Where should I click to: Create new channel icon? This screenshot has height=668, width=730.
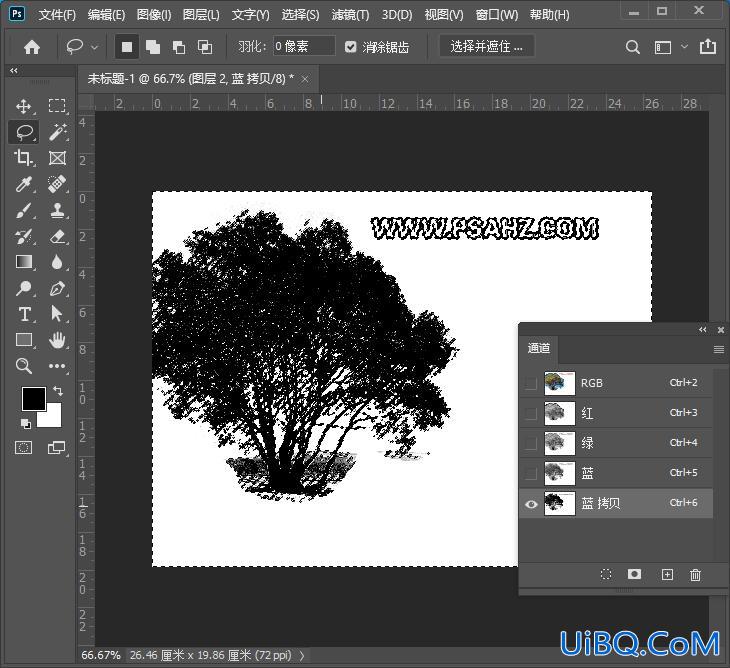(667, 574)
